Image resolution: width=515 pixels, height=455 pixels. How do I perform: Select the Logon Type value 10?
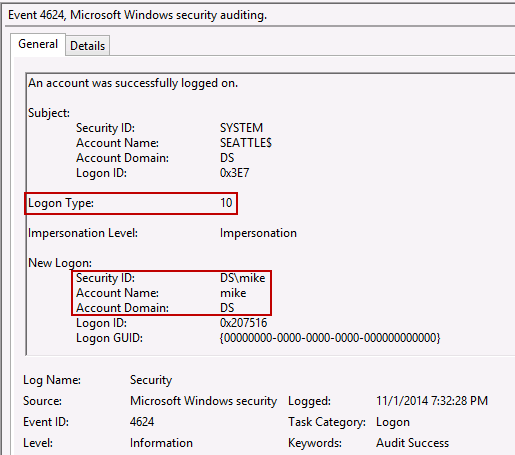(226, 203)
